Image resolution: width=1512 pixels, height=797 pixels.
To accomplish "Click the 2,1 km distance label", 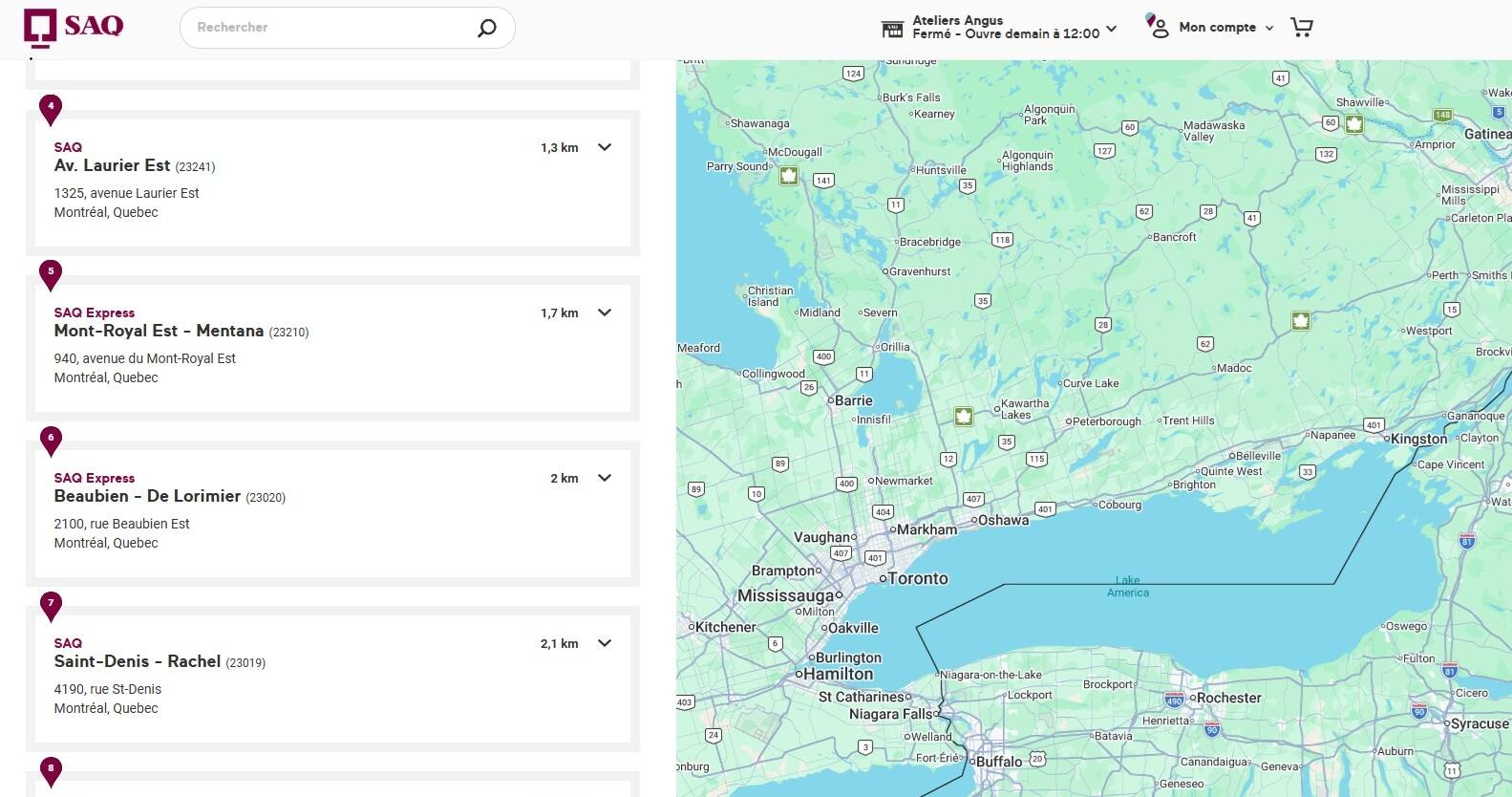I will [x=560, y=643].
